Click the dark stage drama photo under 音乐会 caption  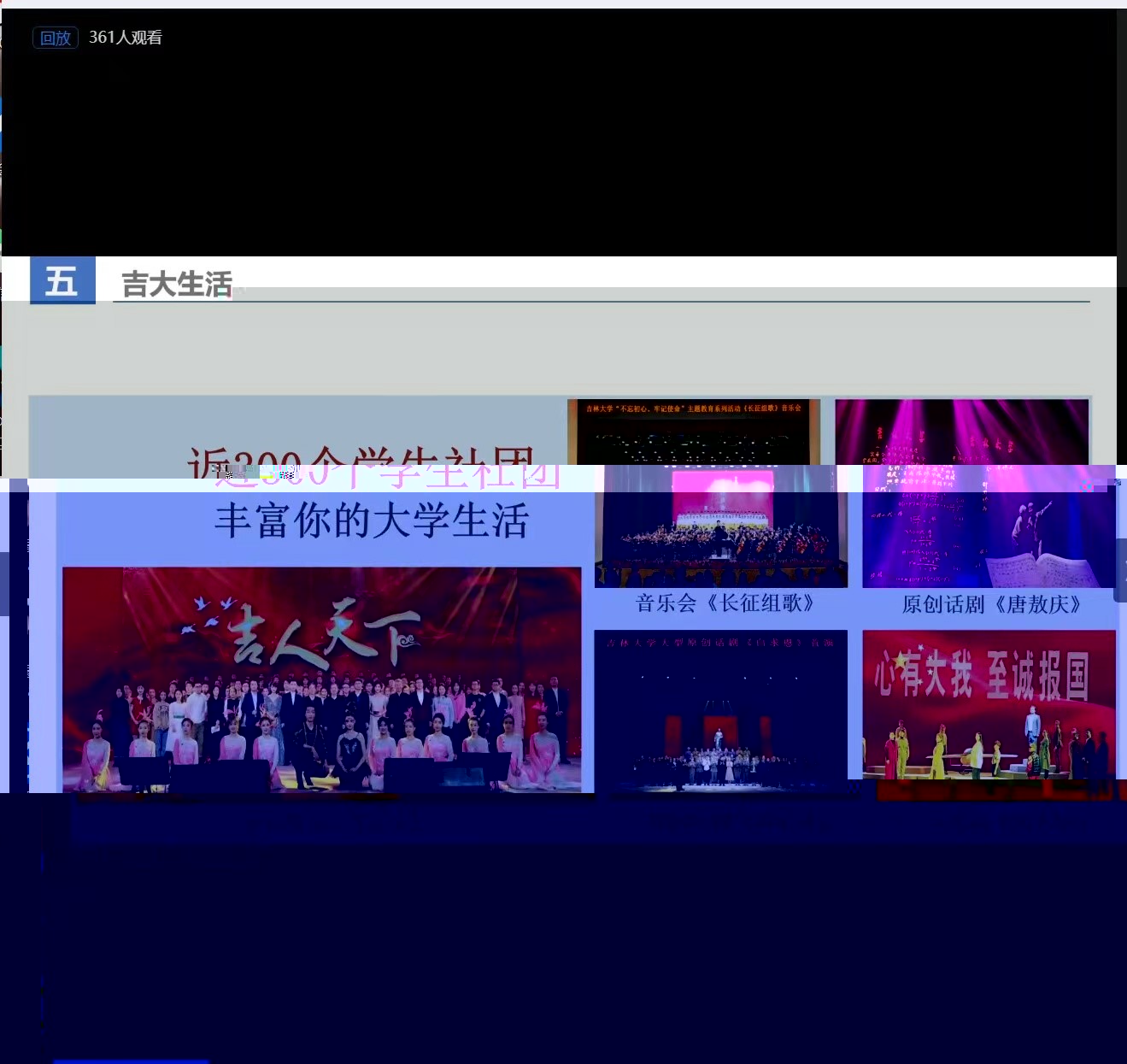[x=721, y=711]
